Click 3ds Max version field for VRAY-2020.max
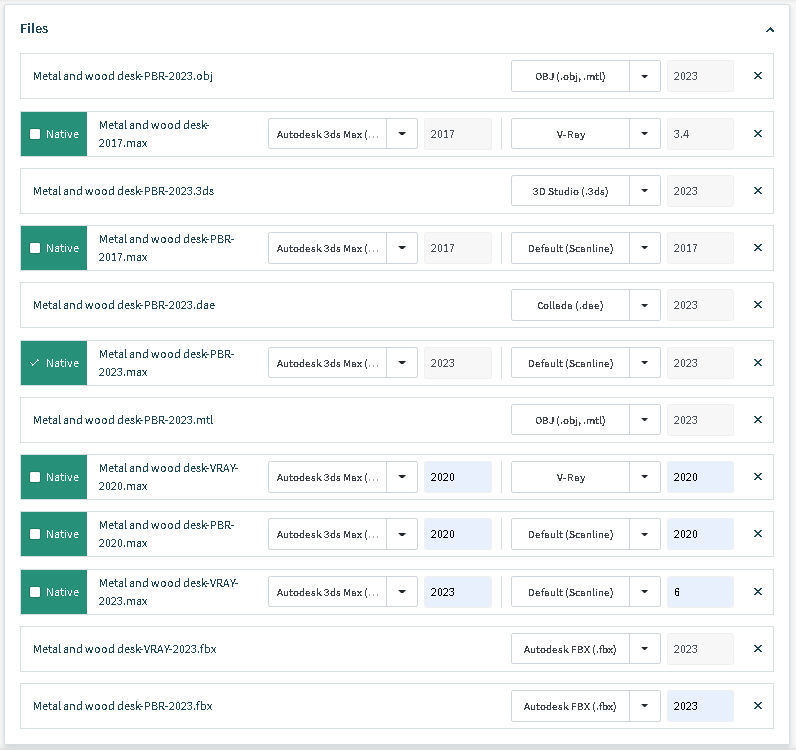Screen dimensions: 796x750 pos(457,477)
